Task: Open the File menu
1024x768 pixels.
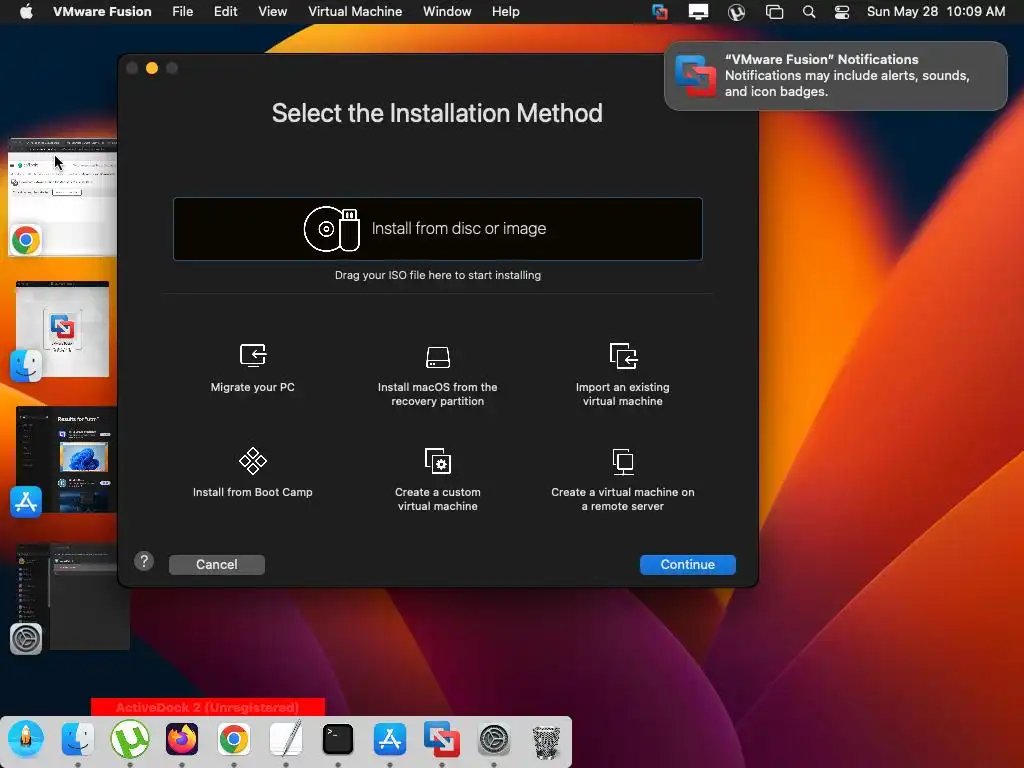Action: pyautogui.click(x=182, y=12)
